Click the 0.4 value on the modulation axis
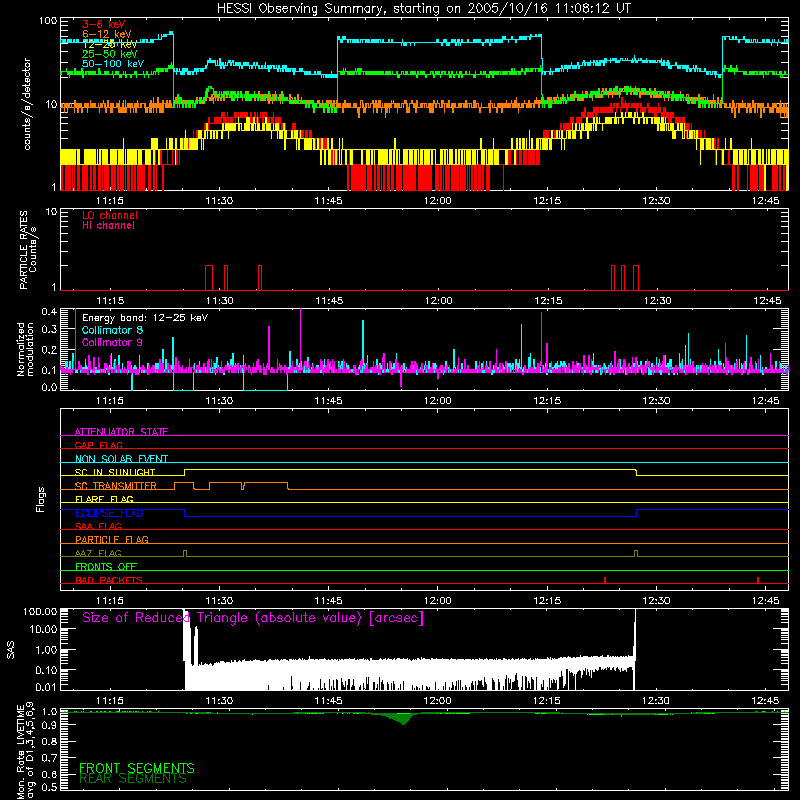This screenshot has width=800, height=800. coord(49,312)
